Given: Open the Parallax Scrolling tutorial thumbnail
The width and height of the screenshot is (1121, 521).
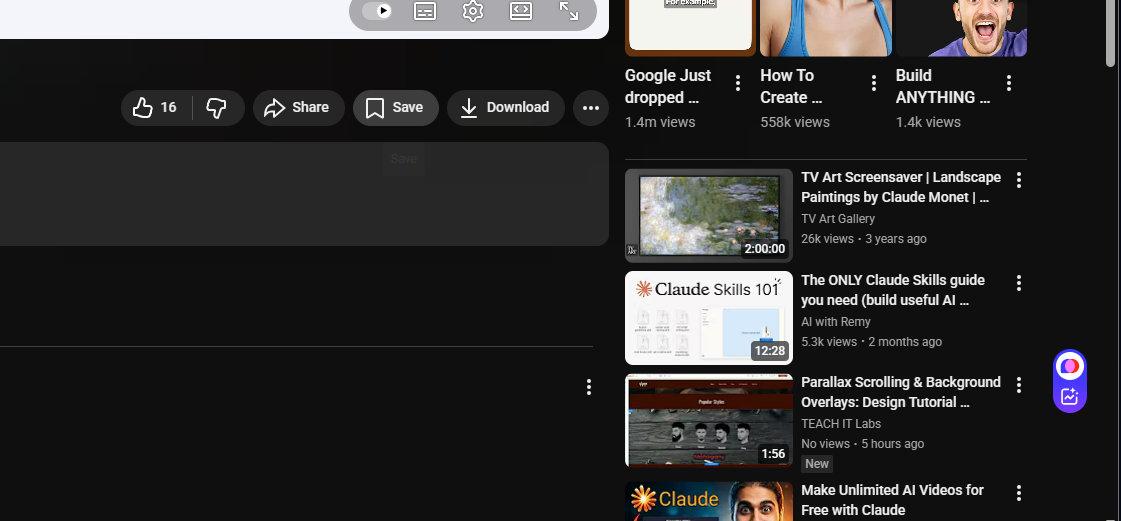Looking at the screenshot, I should [x=708, y=420].
